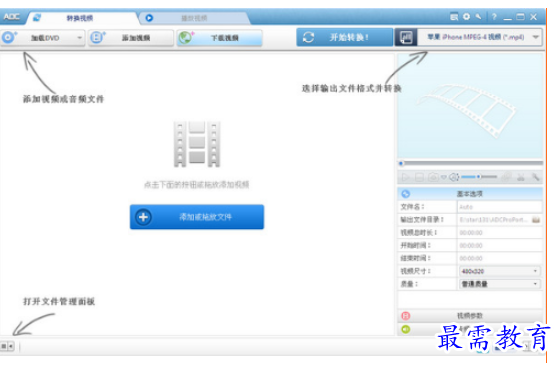Image resolution: width=559 pixels, height=369 pixels.
Task: Click the scissors trim icon
Action: pyautogui.click(x=521, y=177)
